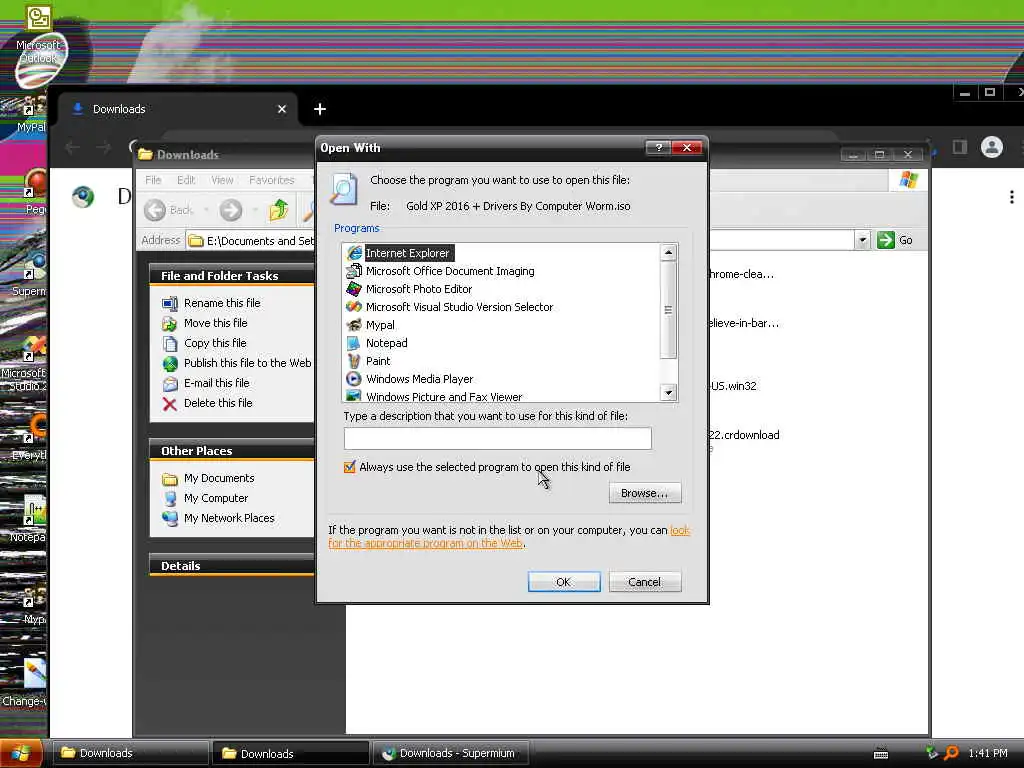
Task: Click Move this file task
Action: [216, 323]
